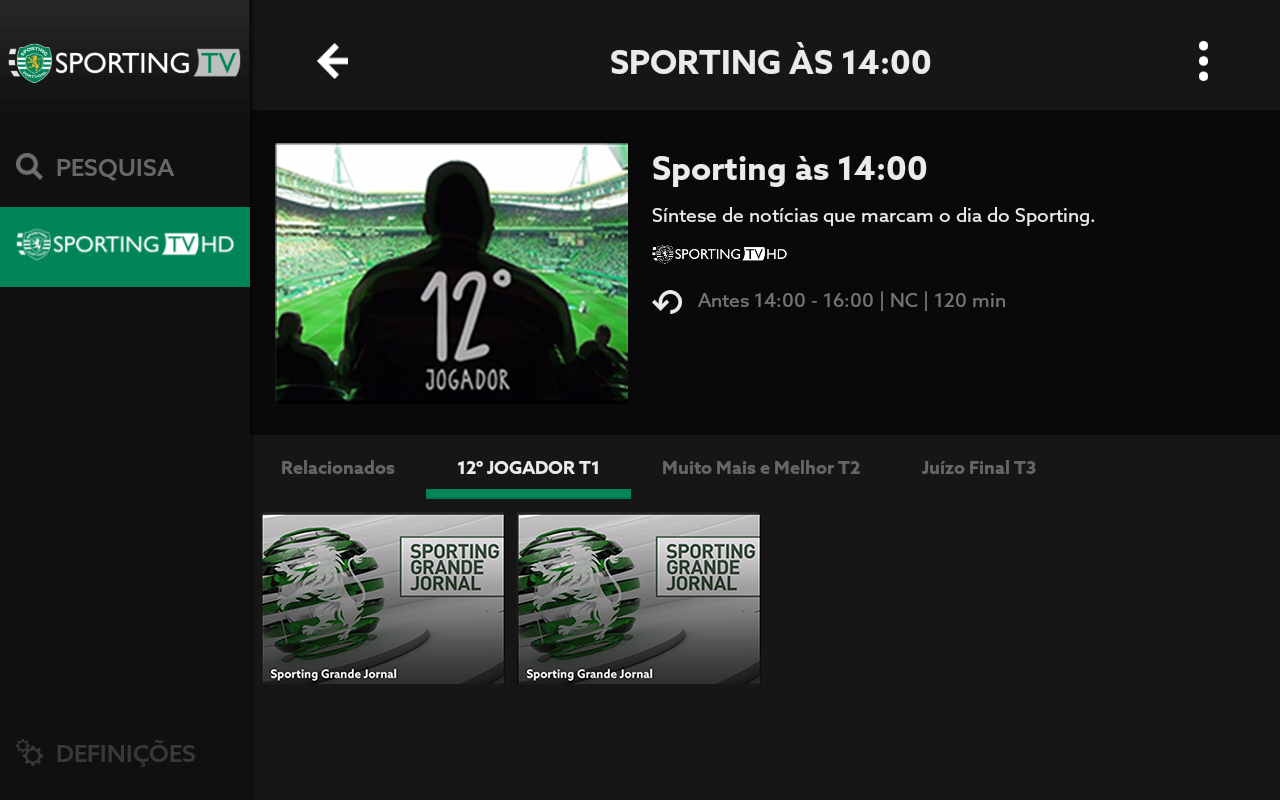The image size is (1280, 800).
Task: Click the header title SPORTING ÀS 14:00
Action: [x=770, y=62]
